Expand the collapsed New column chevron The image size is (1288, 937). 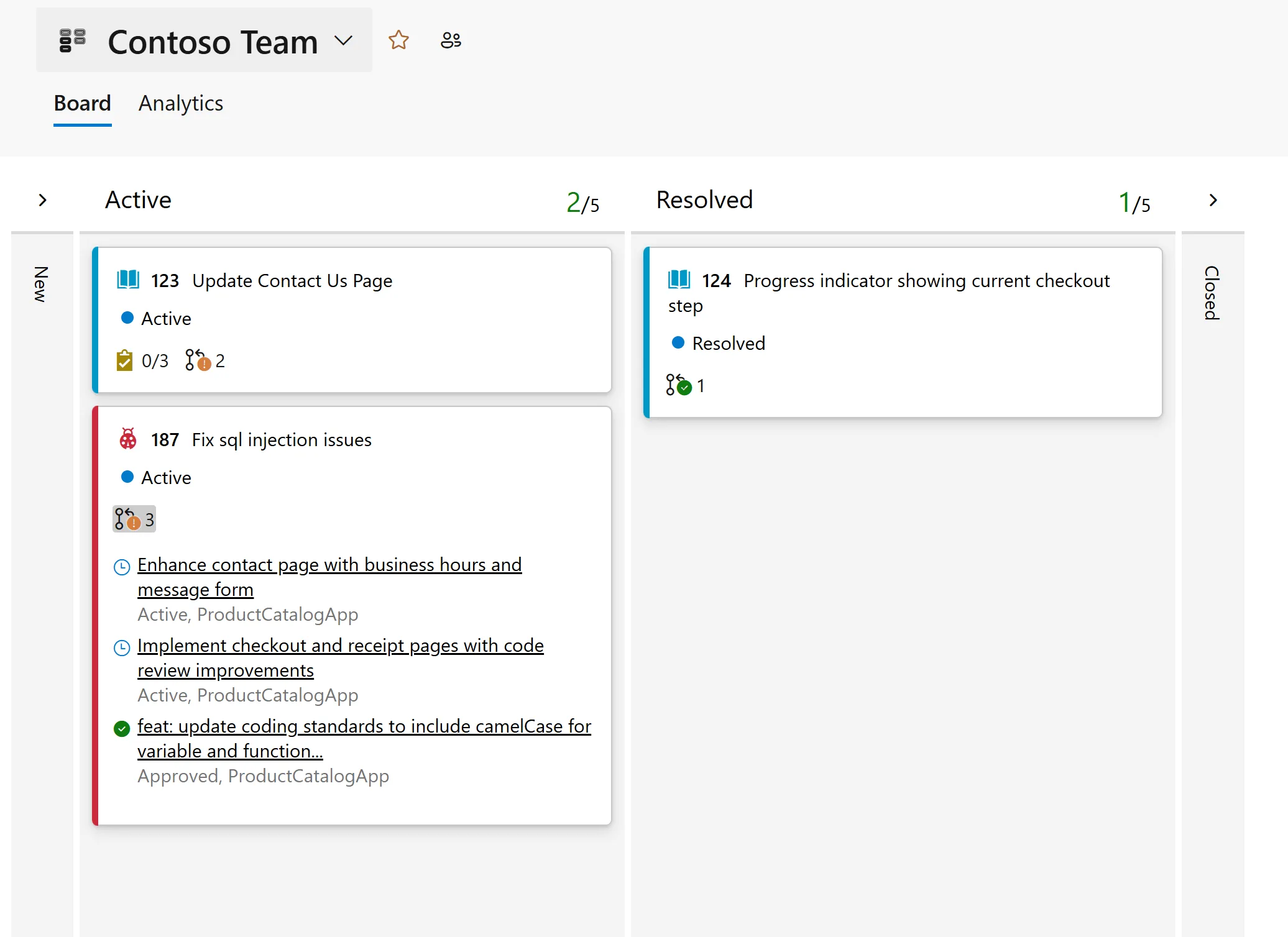pos(42,200)
